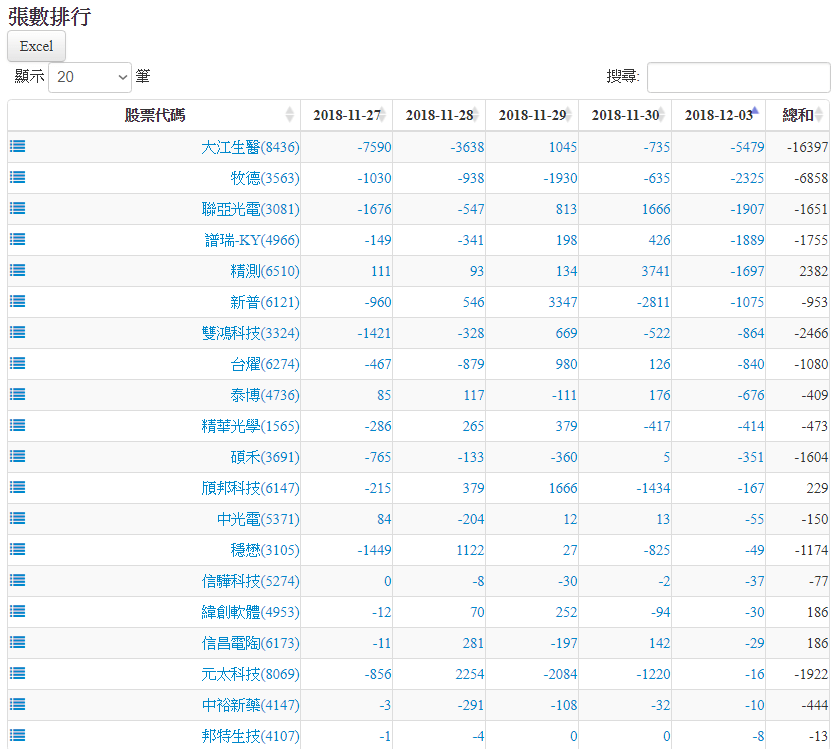Screen dimensions: 831x749
Task: Click the 搜尋 search input field
Action: pos(738,77)
